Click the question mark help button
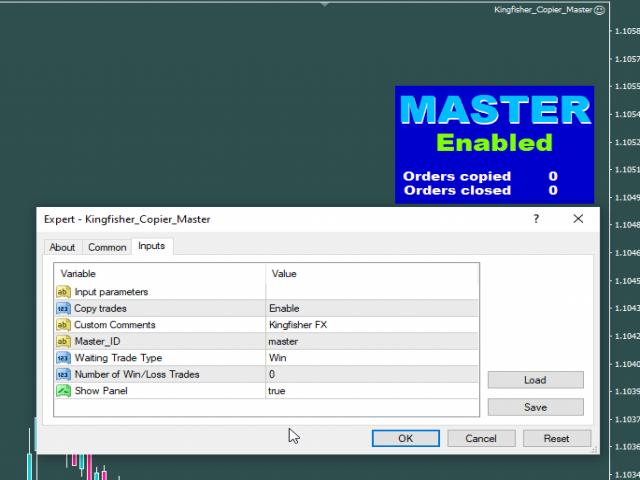The height and width of the screenshot is (480, 640). coord(536,219)
